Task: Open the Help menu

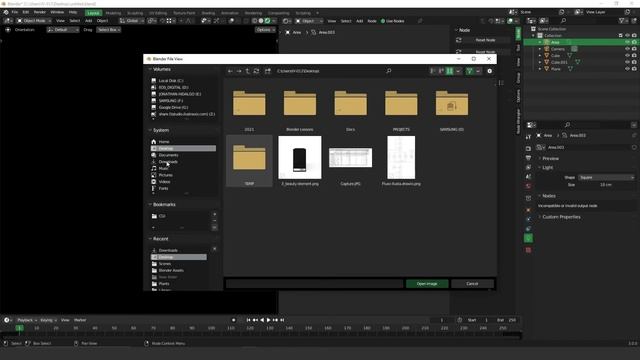Action: (x=73, y=12)
